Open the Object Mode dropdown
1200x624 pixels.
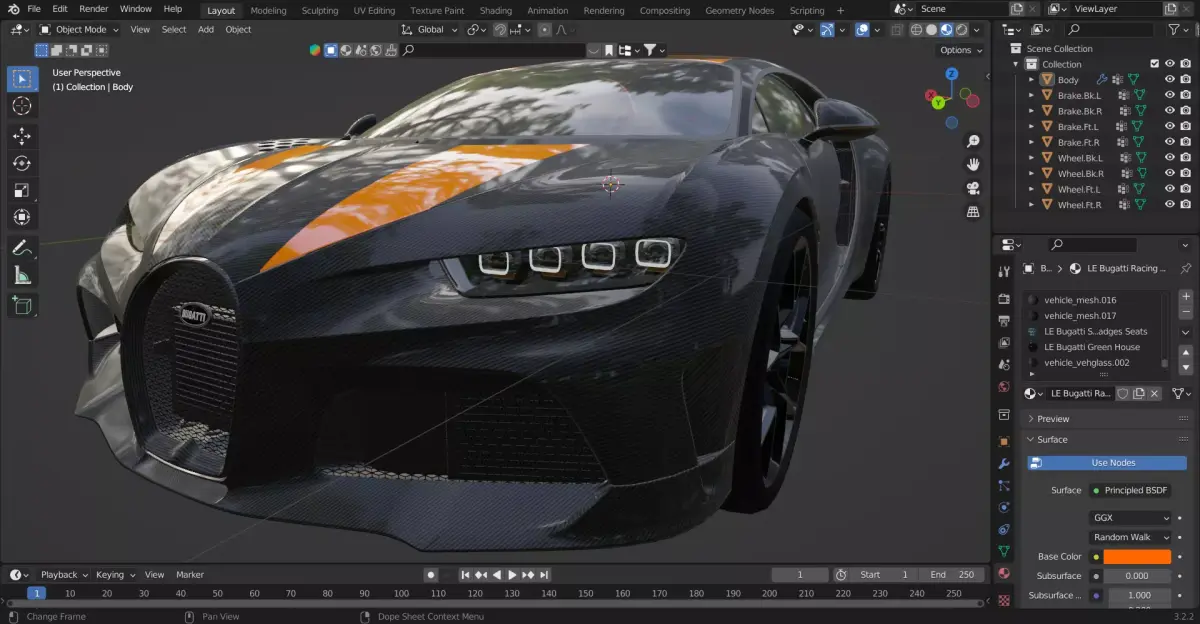click(x=79, y=29)
